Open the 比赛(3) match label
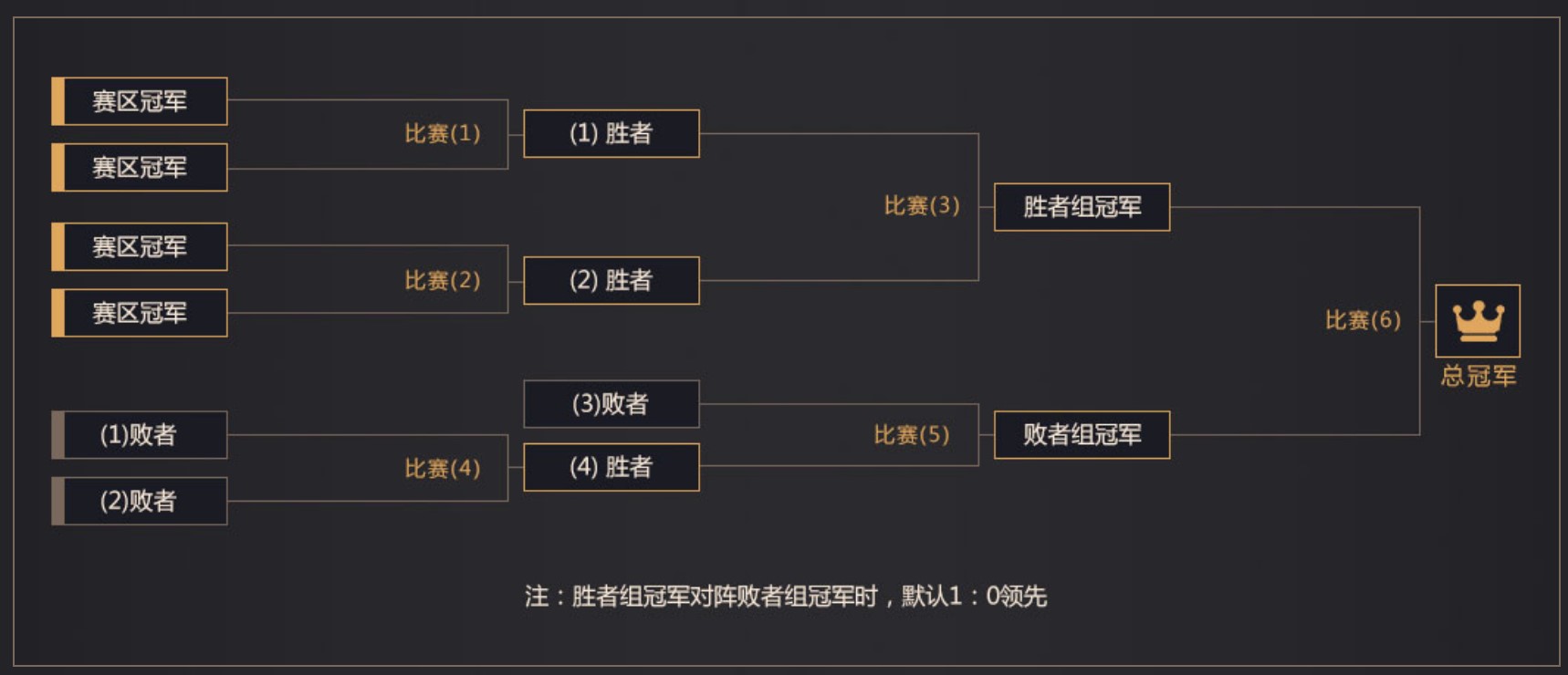Screen dimensions: 1568x675 [x=921, y=205]
